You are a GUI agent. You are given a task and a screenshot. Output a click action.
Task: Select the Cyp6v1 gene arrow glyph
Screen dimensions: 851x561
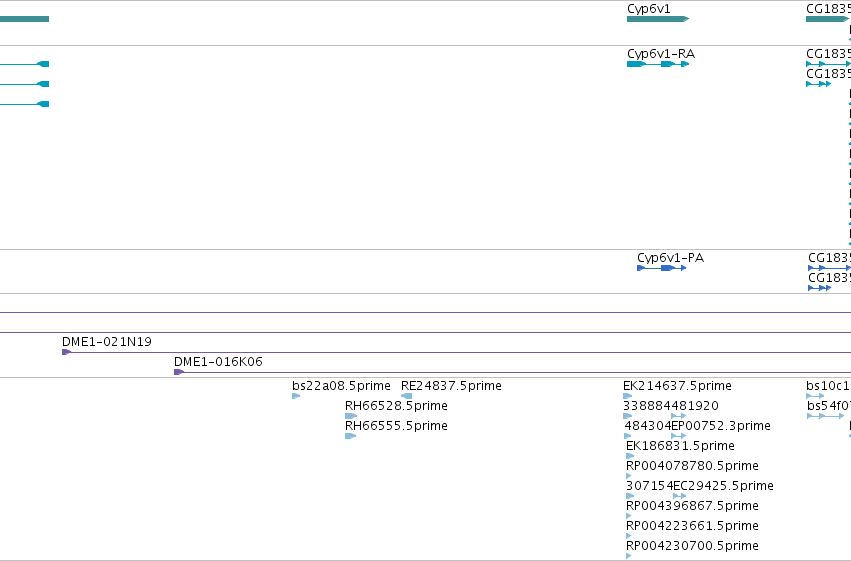click(658, 19)
